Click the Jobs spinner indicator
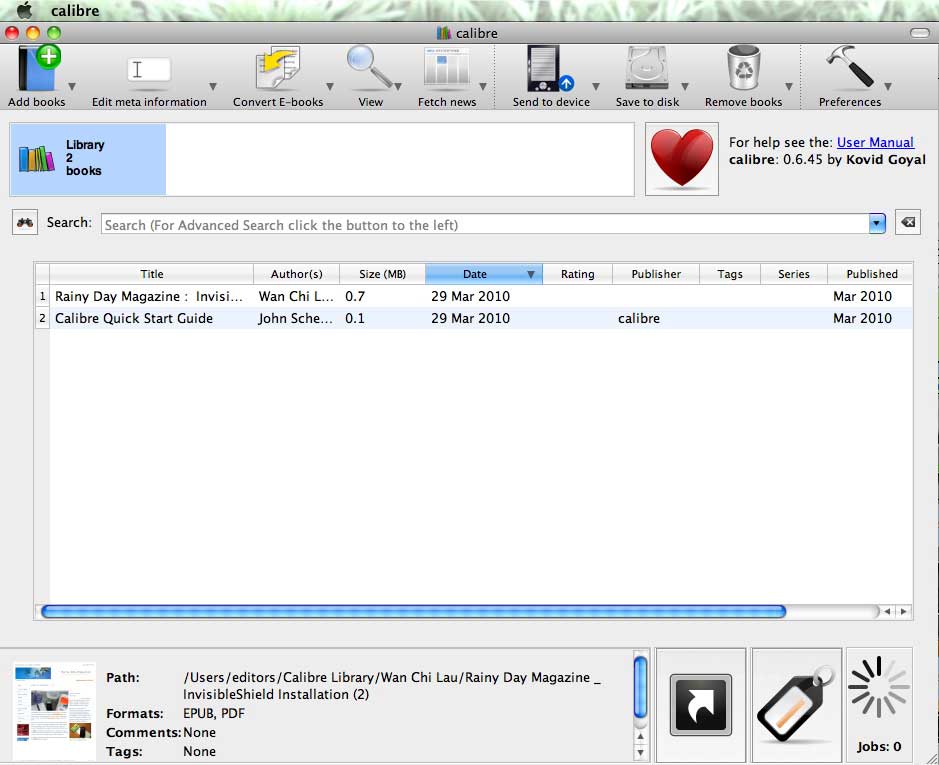939x765 pixels. [x=879, y=687]
